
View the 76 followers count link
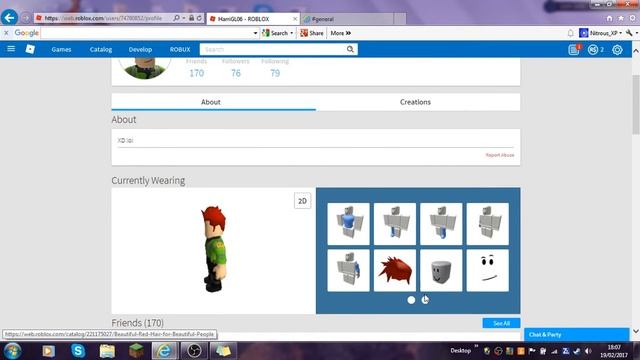[x=236, y=73]
